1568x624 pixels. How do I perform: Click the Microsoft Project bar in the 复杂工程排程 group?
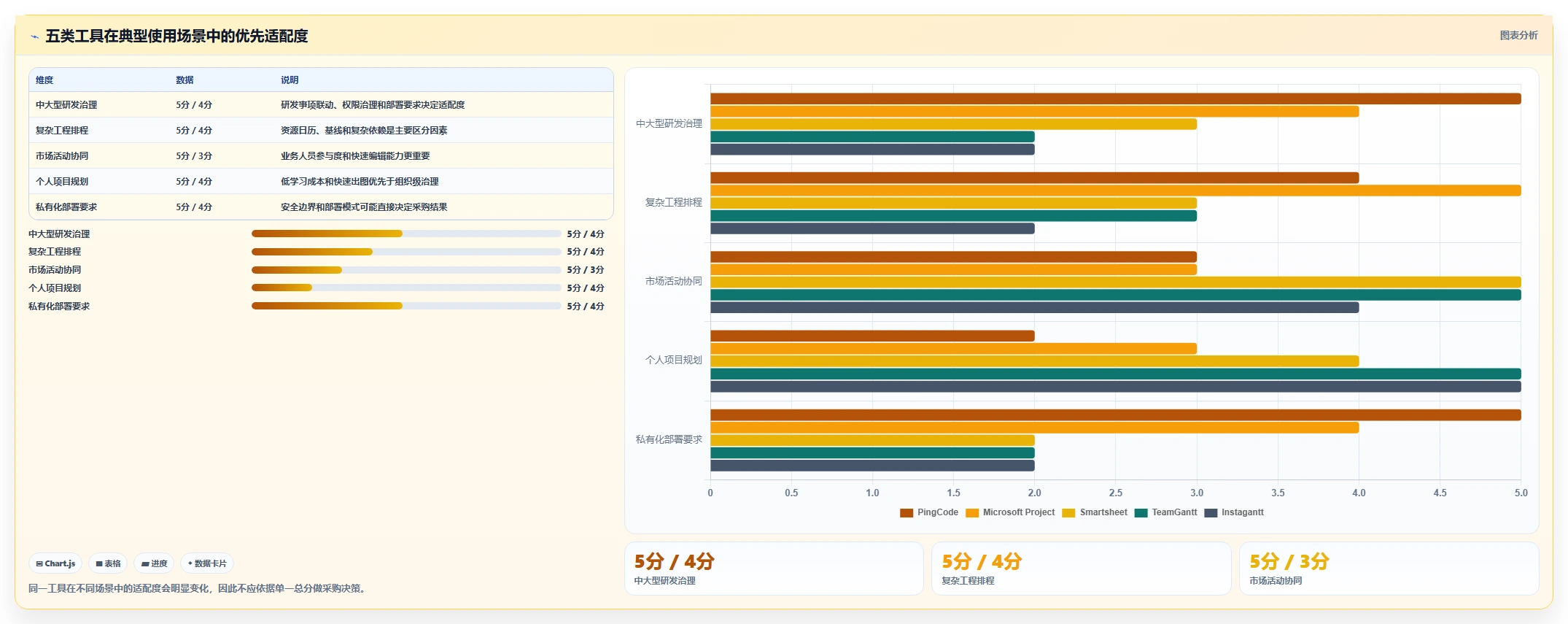click(x=1116, y=190)
